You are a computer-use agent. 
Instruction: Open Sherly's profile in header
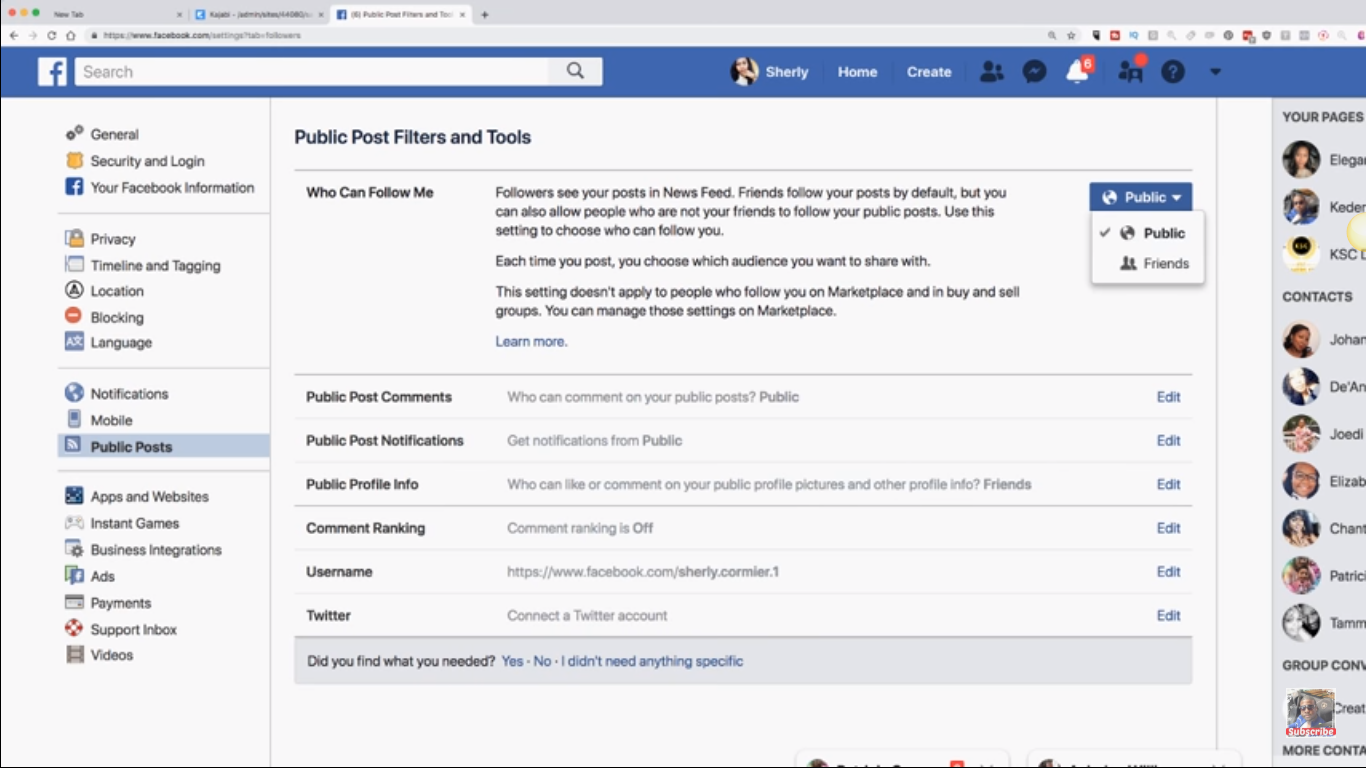coord(769,72)
